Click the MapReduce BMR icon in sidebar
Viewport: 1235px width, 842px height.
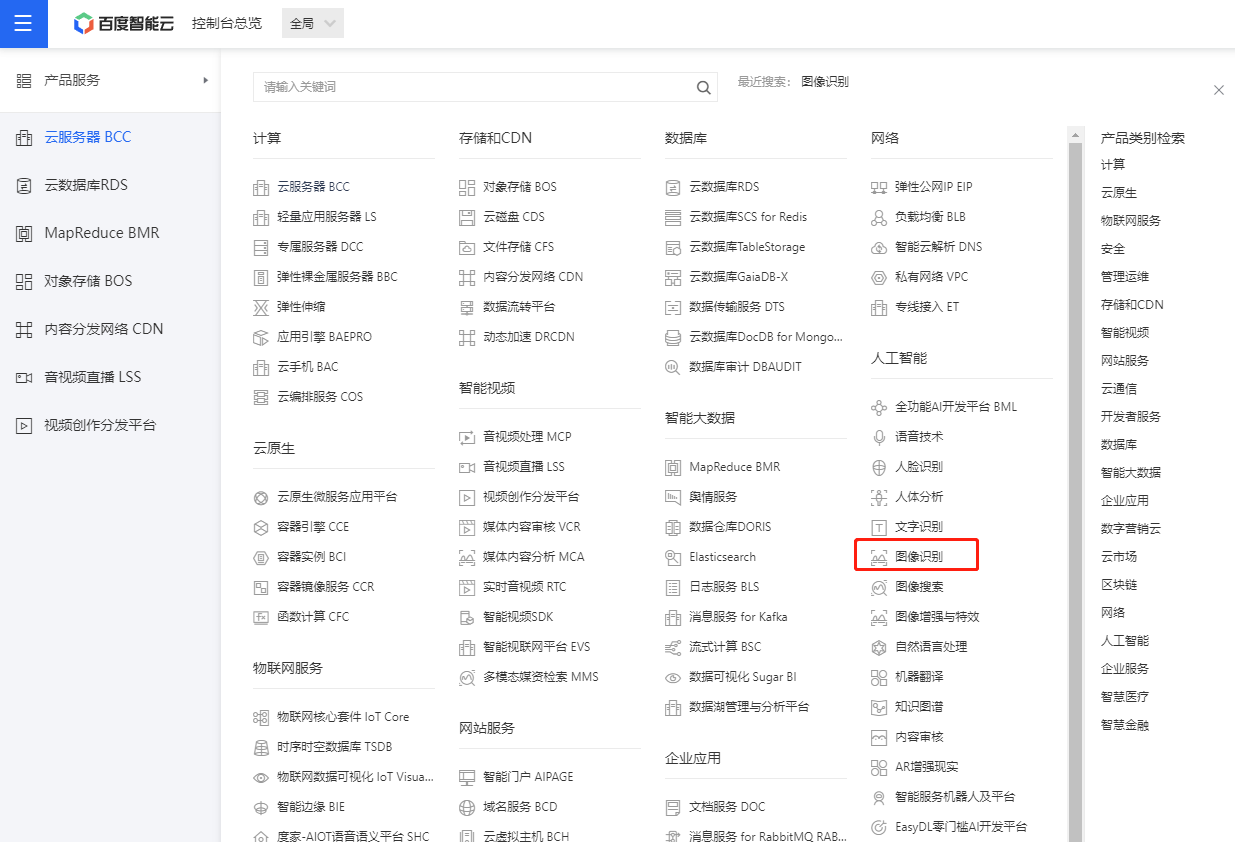pyautogui.click(x=24, y=233)
